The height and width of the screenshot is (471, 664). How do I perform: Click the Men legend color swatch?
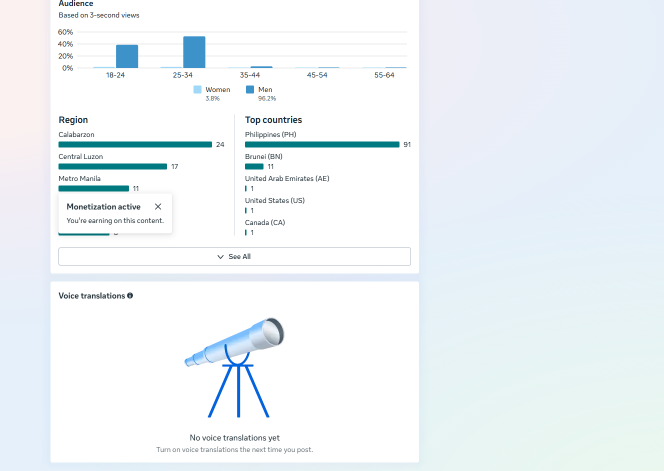click(250, 89)
